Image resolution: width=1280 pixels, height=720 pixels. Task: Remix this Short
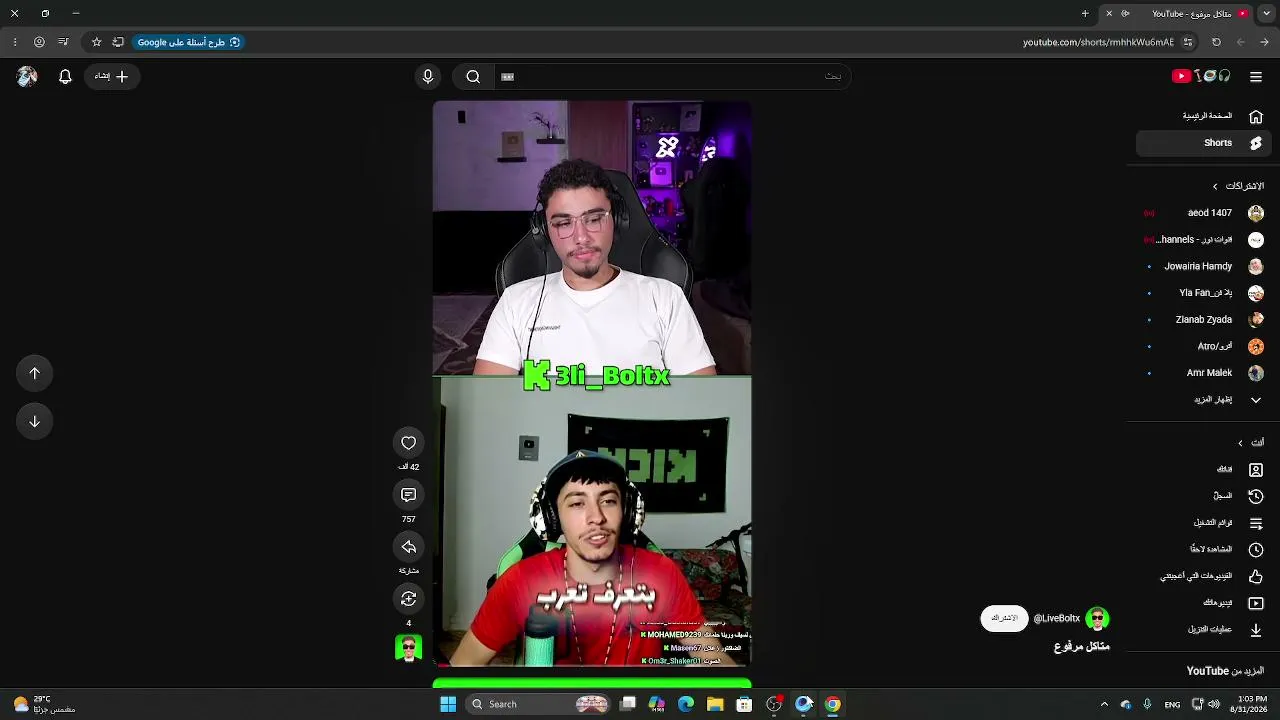click(x=408, y=599)
